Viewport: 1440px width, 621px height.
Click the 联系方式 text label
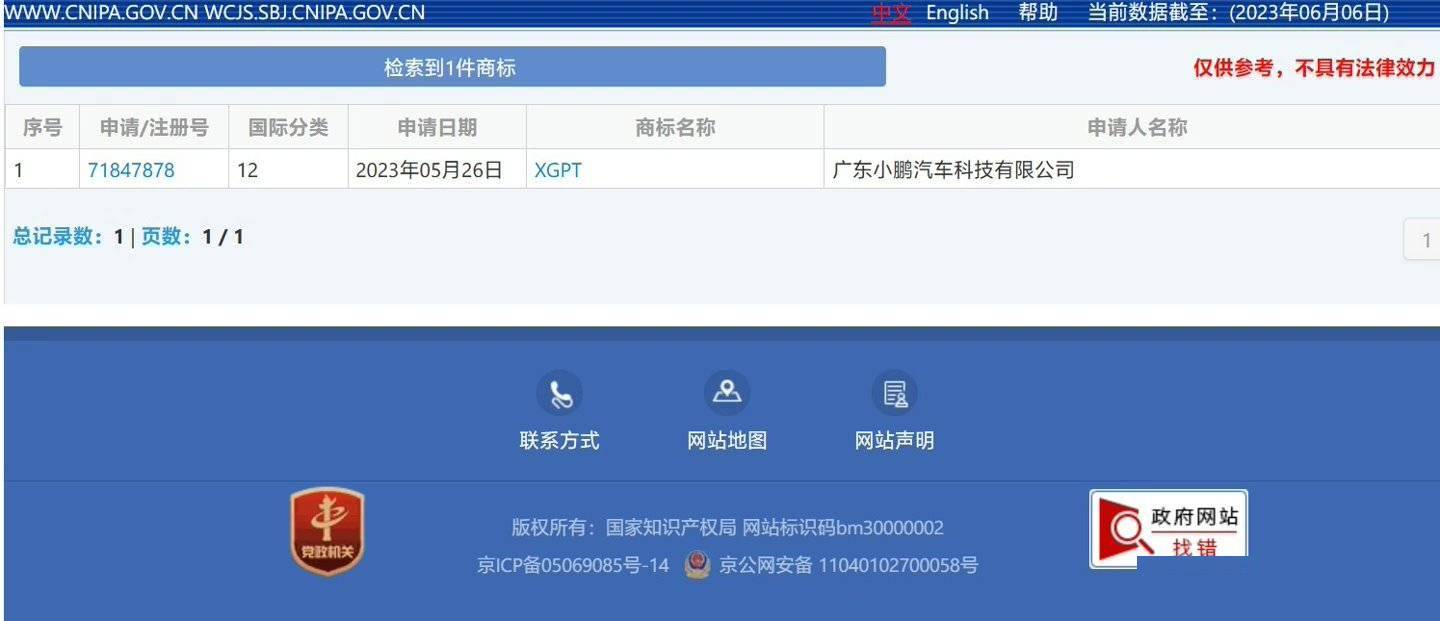[x=559, y=440]
